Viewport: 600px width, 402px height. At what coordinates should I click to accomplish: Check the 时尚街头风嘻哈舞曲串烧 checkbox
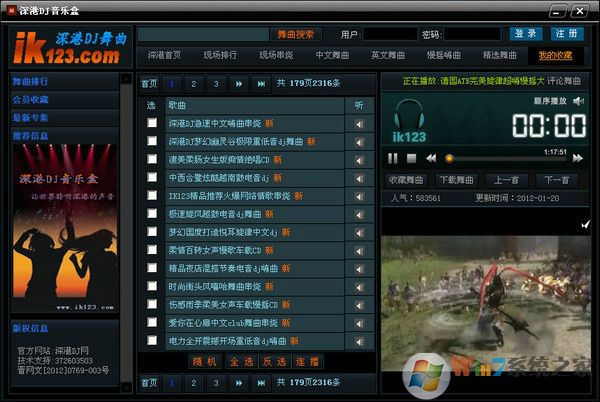[x=152, y=286]
